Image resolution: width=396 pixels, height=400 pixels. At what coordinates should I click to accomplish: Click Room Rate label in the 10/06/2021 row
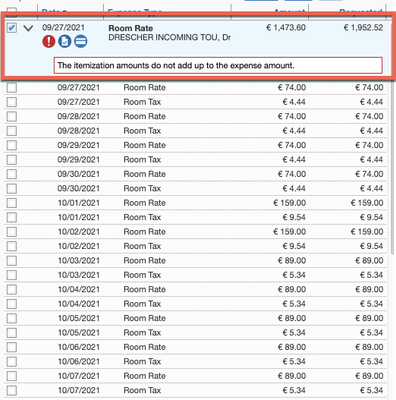pos(145,347)
